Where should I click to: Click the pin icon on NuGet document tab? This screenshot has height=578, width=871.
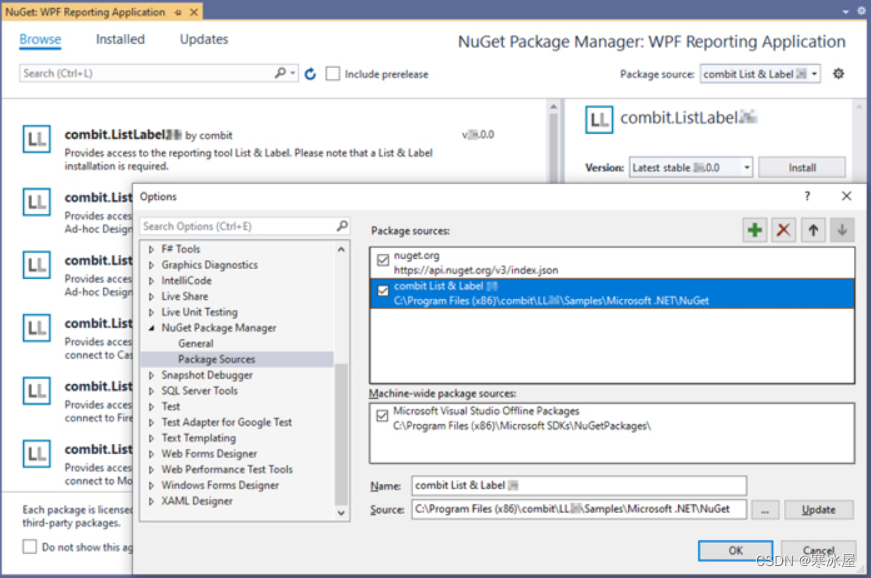point(178,12)
